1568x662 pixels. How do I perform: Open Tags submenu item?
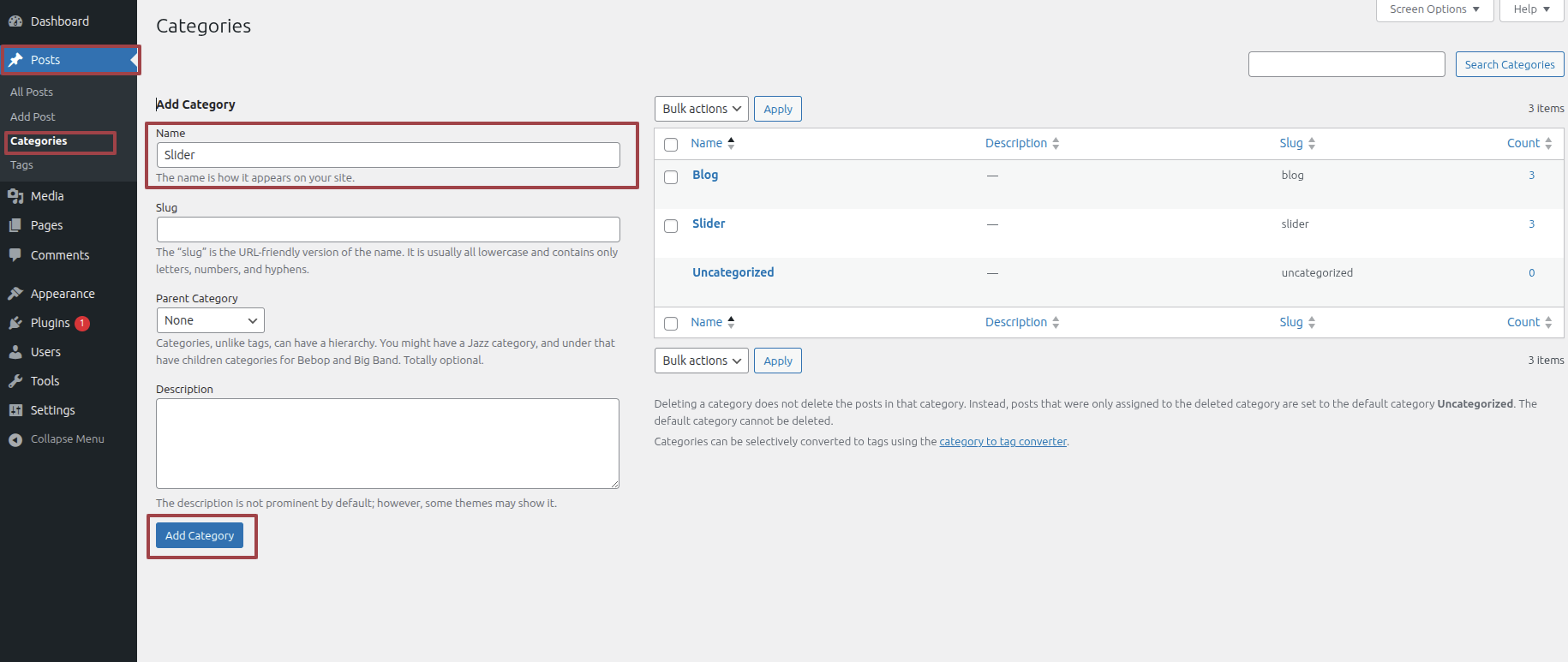click(x=21, y=165)
